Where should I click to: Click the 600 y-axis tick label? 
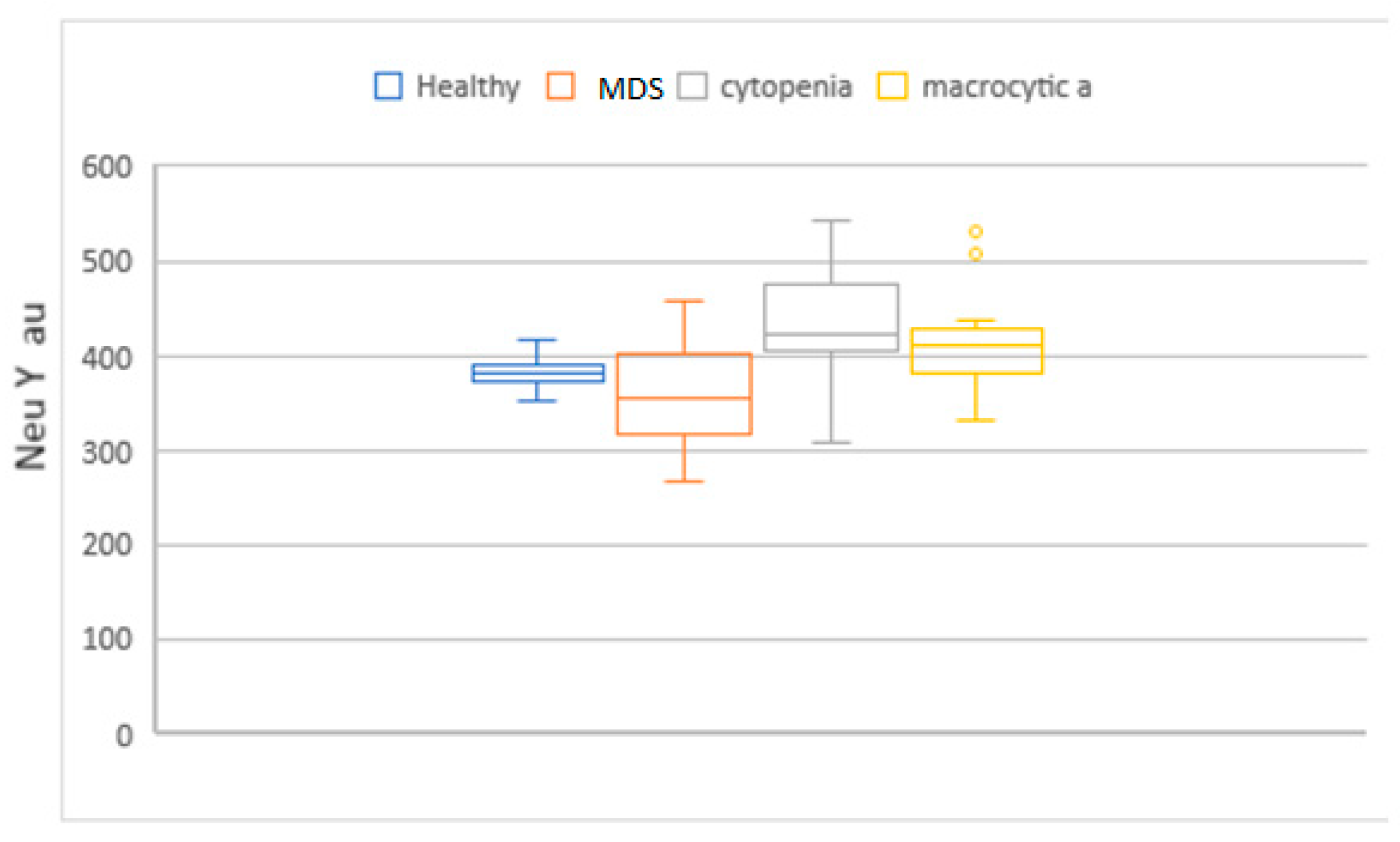[x=107, y=167]
